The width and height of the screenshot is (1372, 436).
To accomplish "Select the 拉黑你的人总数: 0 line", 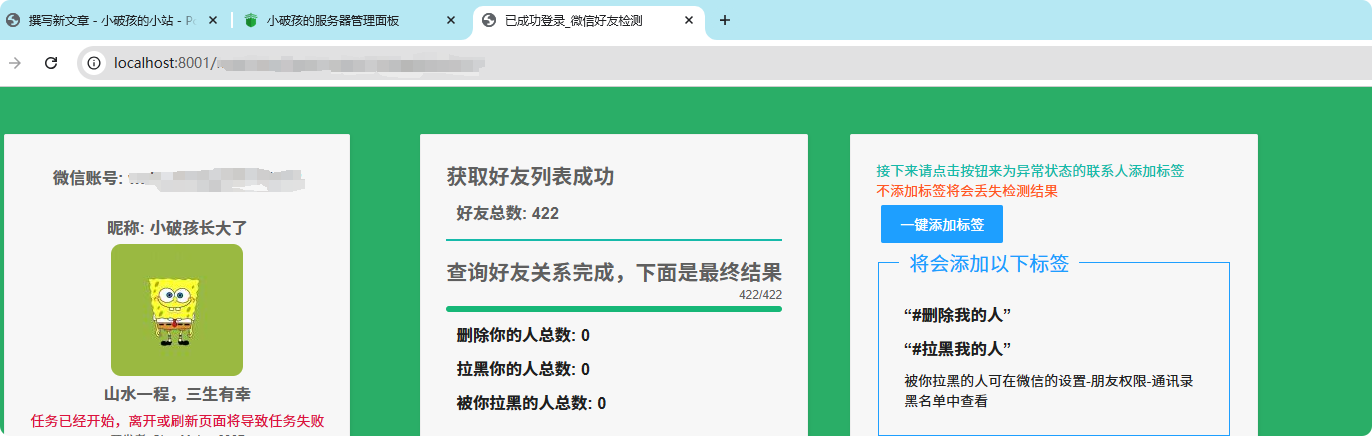I will point(523,369).
